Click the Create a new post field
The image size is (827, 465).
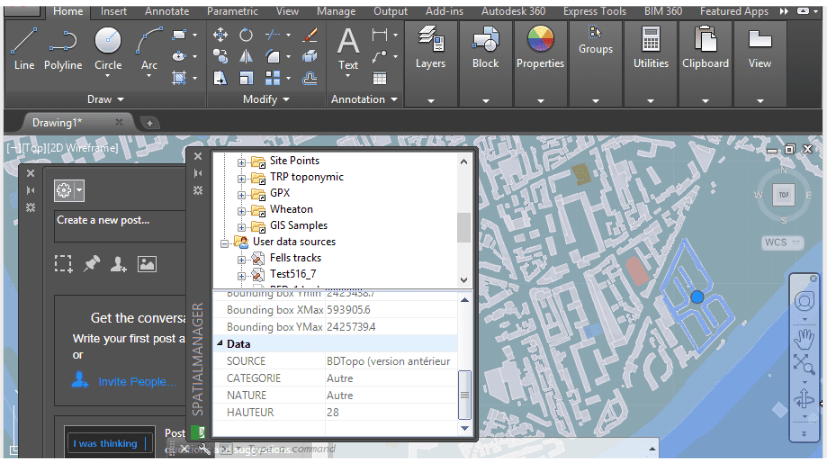click(x=120, y=220)
